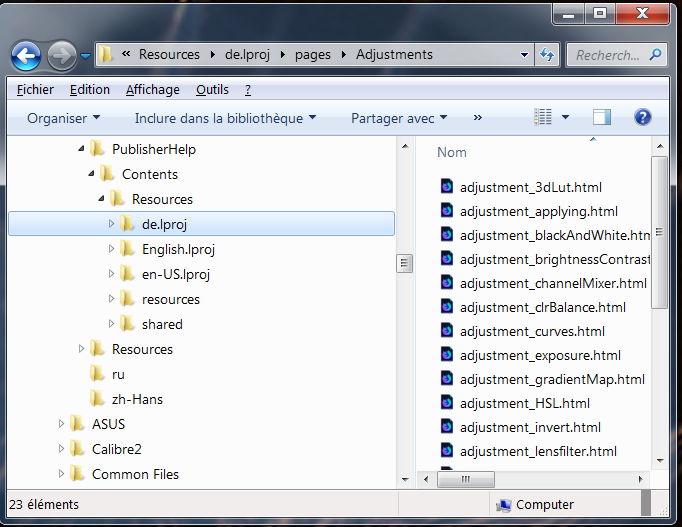The image size is (682, 527).
Task: Click de.lproj in the address breadcrumb
Action: [x=247, y=54]
